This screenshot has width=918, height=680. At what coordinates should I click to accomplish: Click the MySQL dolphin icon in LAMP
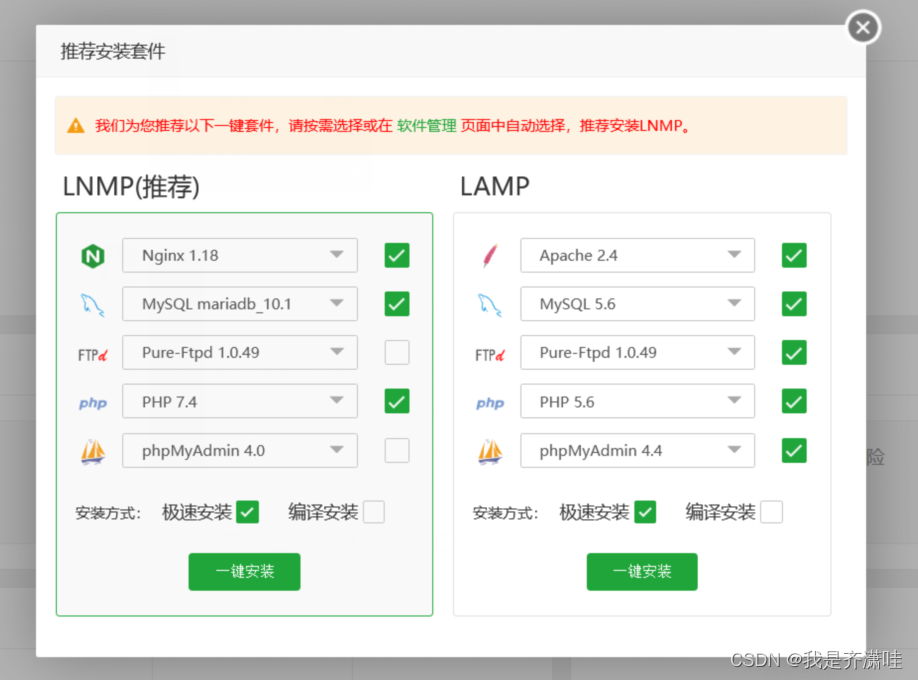tap(490, 305)
